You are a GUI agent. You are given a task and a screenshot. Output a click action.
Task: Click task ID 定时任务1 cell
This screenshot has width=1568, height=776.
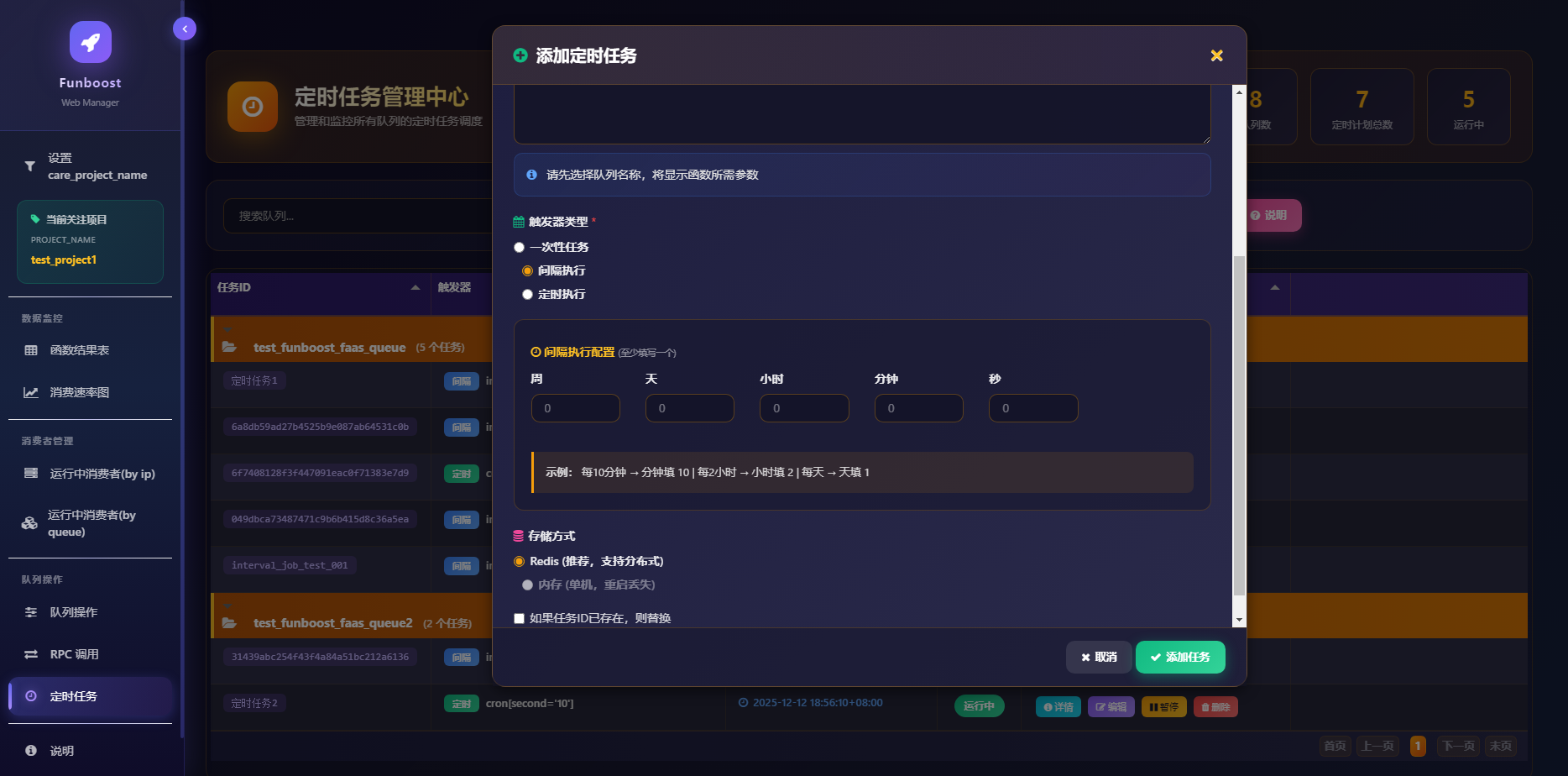tap(254, 380)
